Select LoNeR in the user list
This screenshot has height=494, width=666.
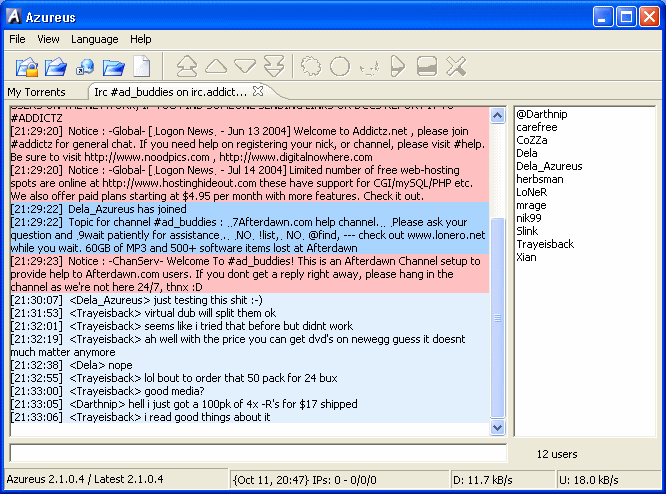point(532,192)
